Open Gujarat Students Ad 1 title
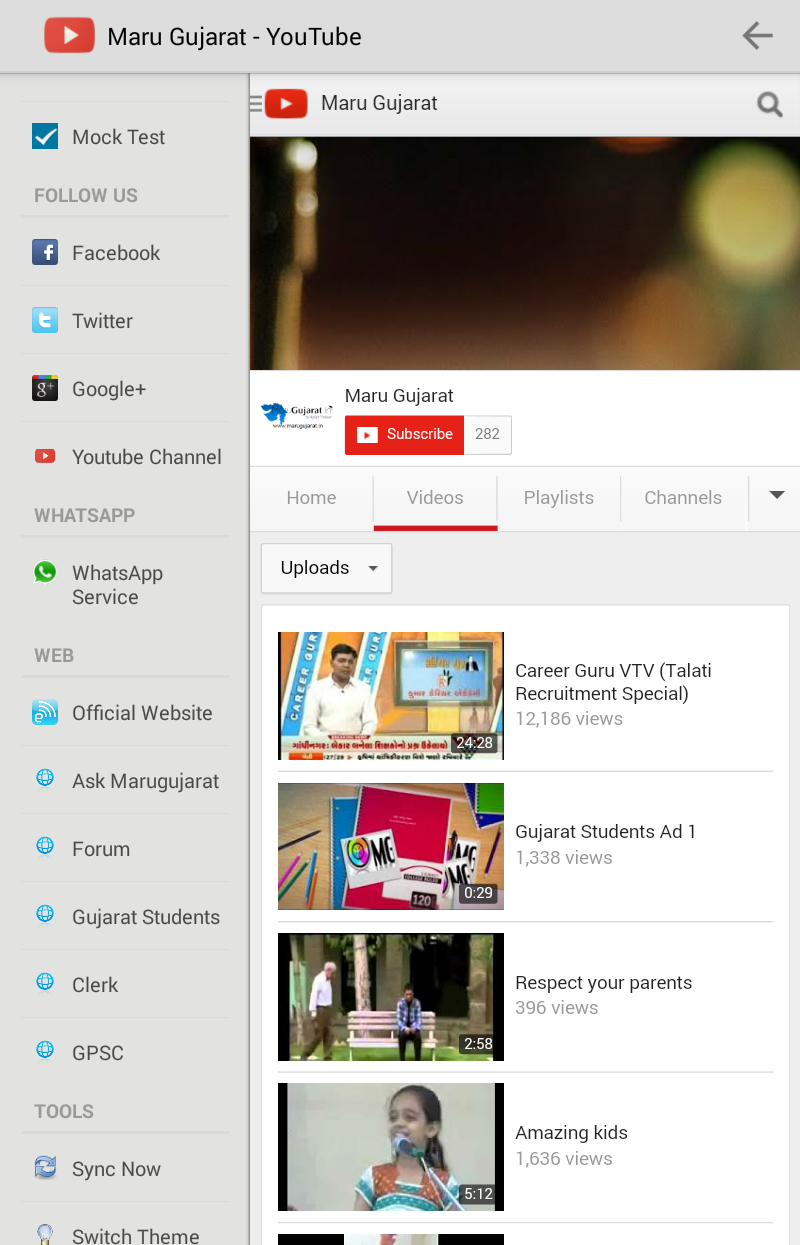800x1245 pixels. tap(605, 832)
